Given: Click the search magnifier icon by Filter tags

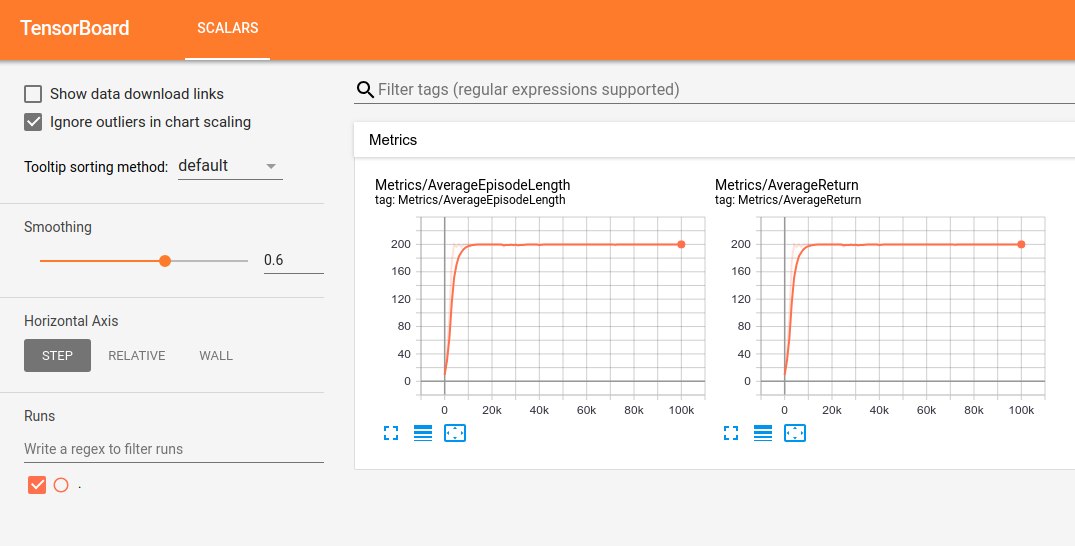Looking at the screenshot, I should pyautogui.click(x=365, y=90).
